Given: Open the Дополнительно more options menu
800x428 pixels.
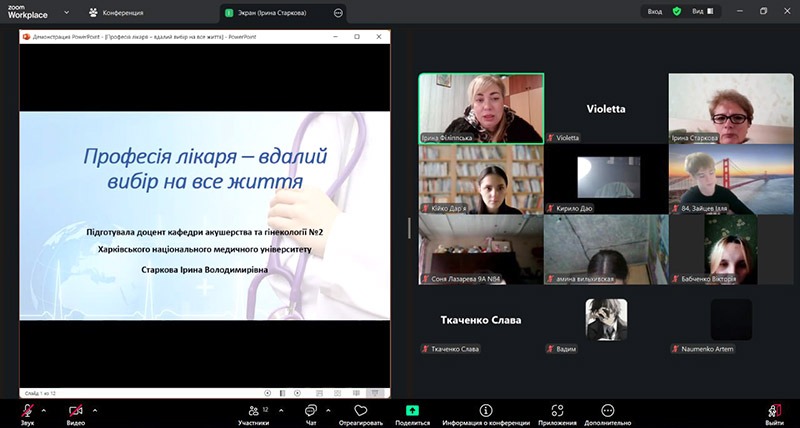Looking at the screenshot, I should [608, 413].
